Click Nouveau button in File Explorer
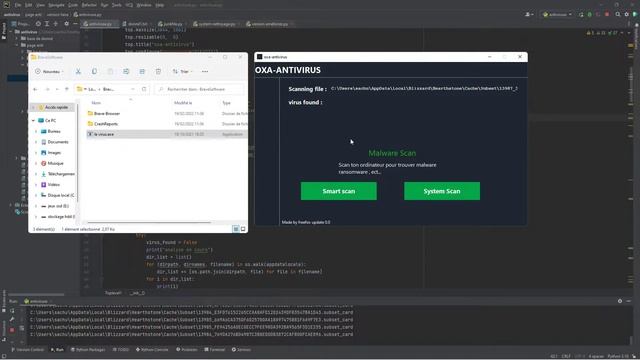Screen dimensions: 640x360 coord(50,71)
